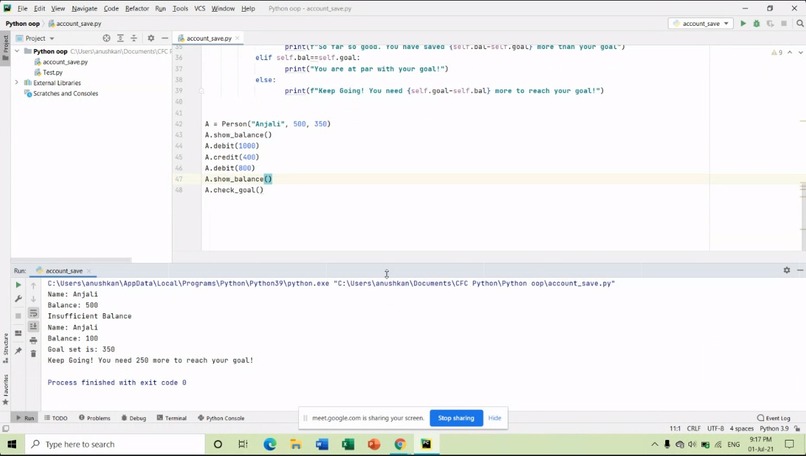The image size is (806, 456).
Task: Hide the Project panel with minus icon
Action: pos(164,38)
